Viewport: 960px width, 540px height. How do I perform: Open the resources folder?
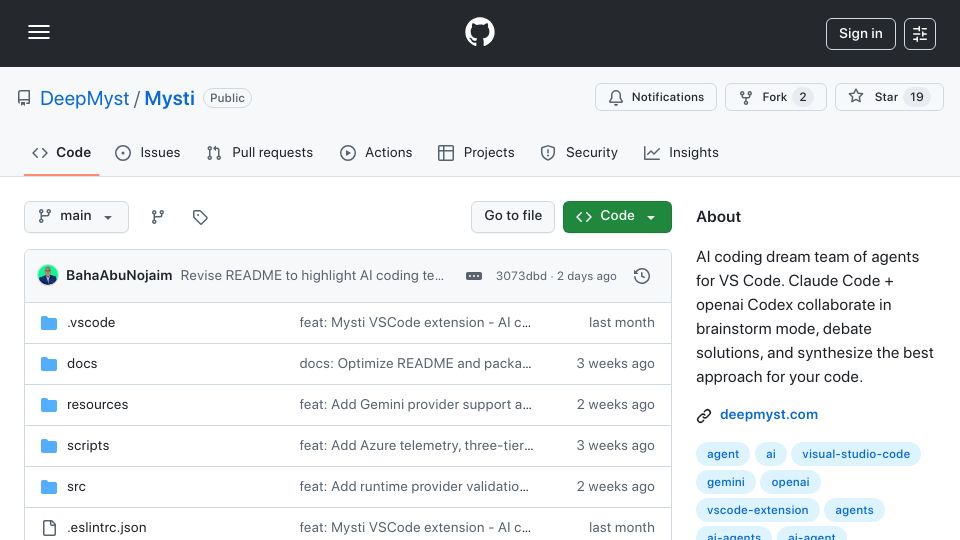[97, 405]
